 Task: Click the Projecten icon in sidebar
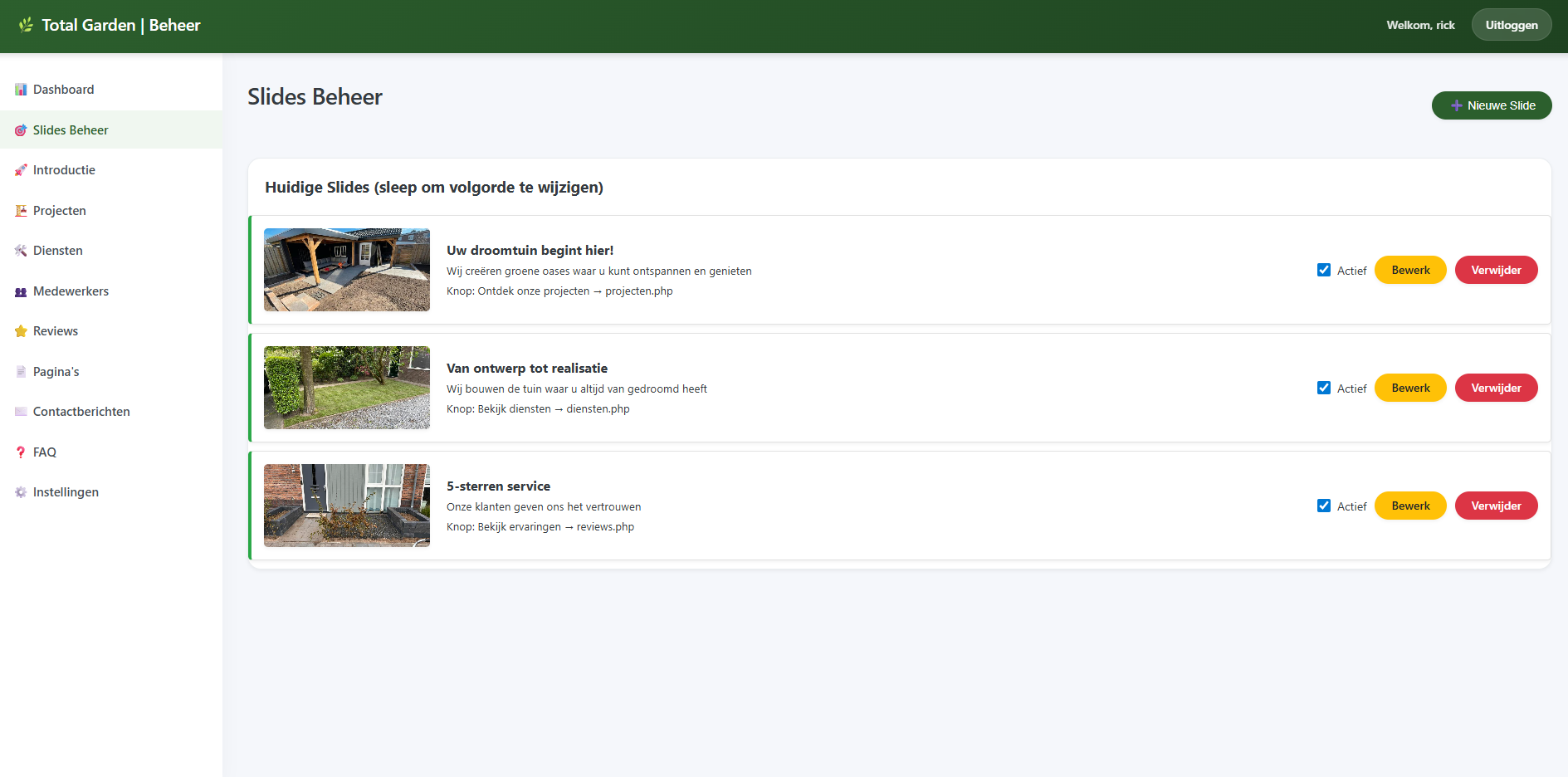(21, 211)
